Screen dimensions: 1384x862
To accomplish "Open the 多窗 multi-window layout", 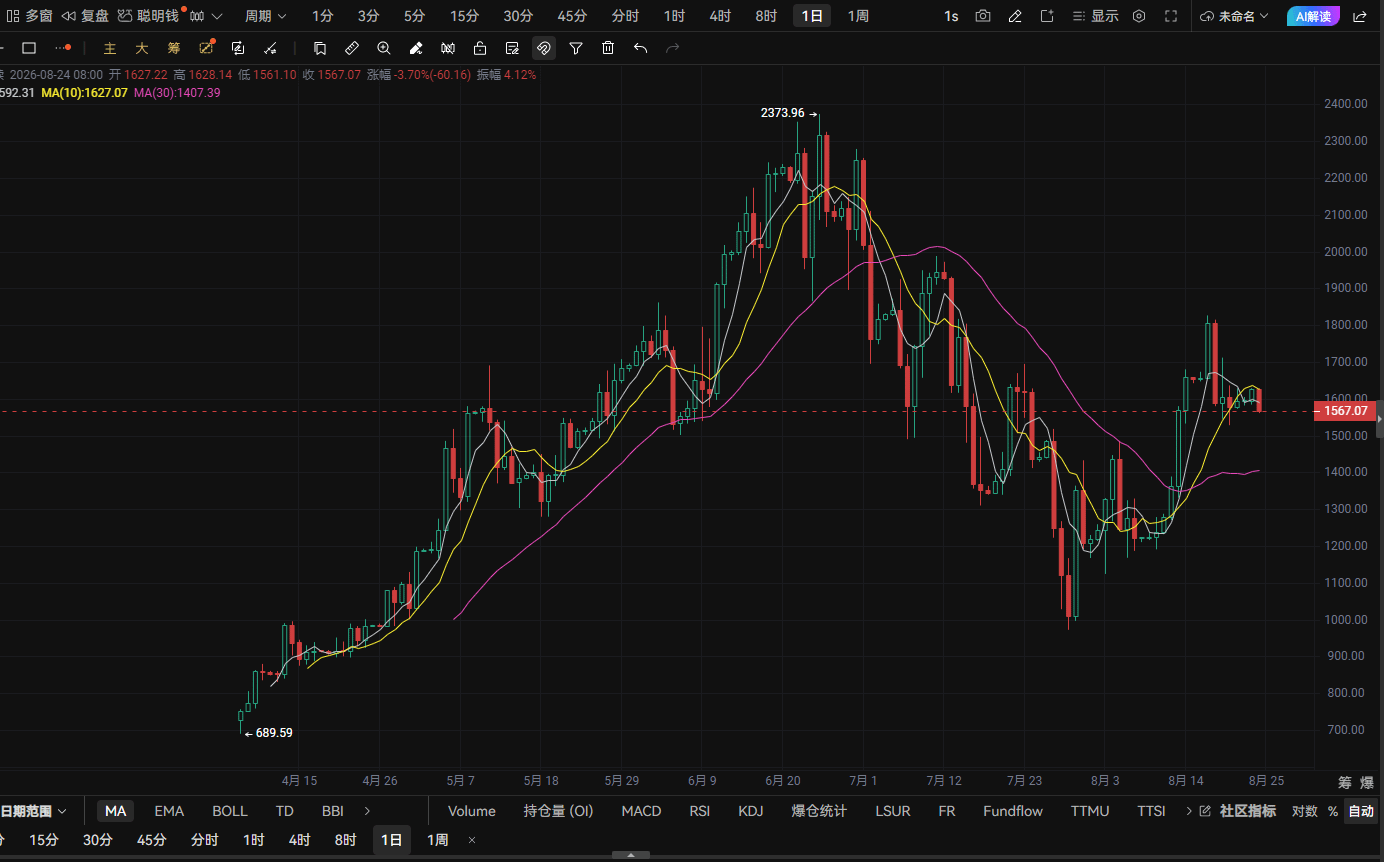I will tap(30, 16).
